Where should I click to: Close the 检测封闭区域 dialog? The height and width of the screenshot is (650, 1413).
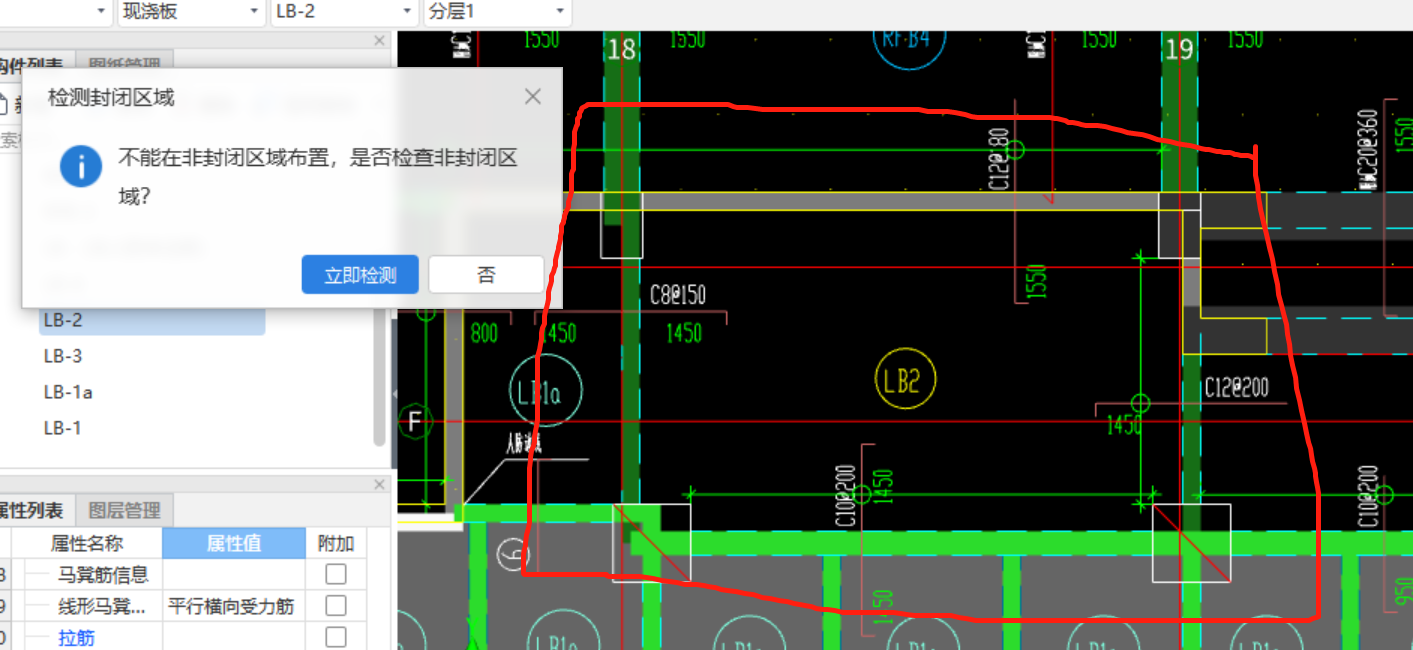click(533, 96)
